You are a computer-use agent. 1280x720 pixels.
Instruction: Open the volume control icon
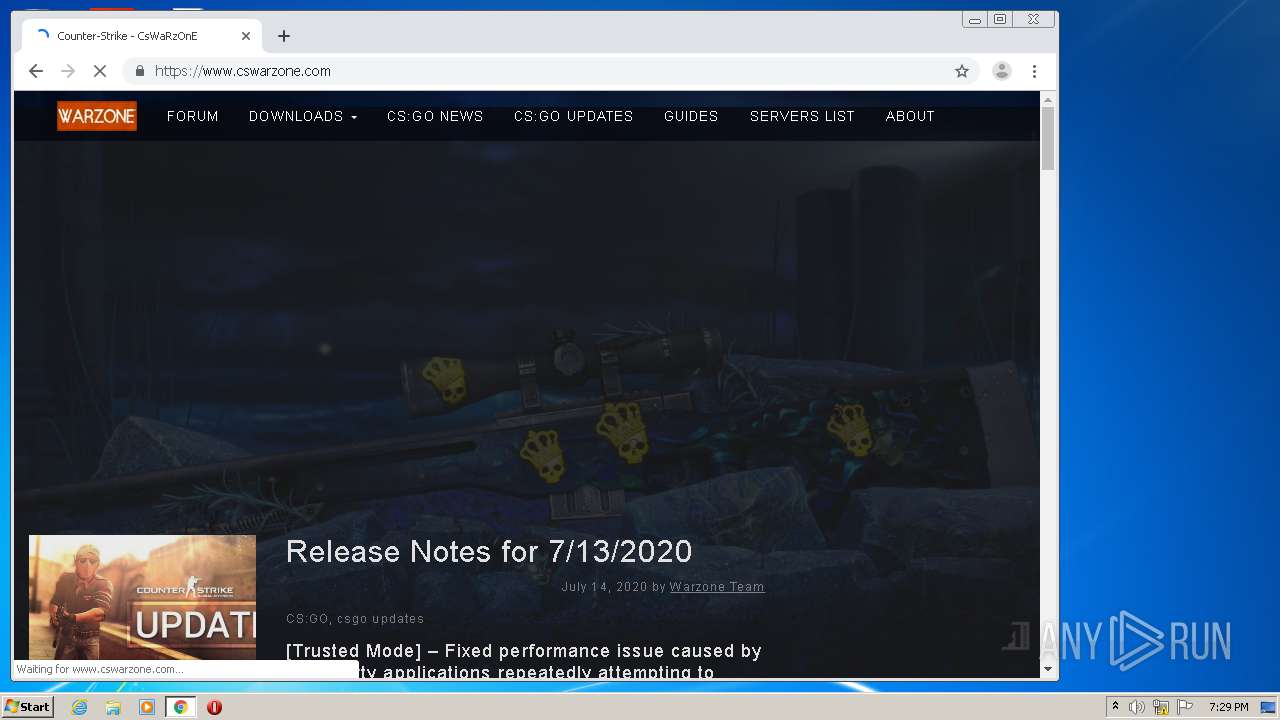1137,707
